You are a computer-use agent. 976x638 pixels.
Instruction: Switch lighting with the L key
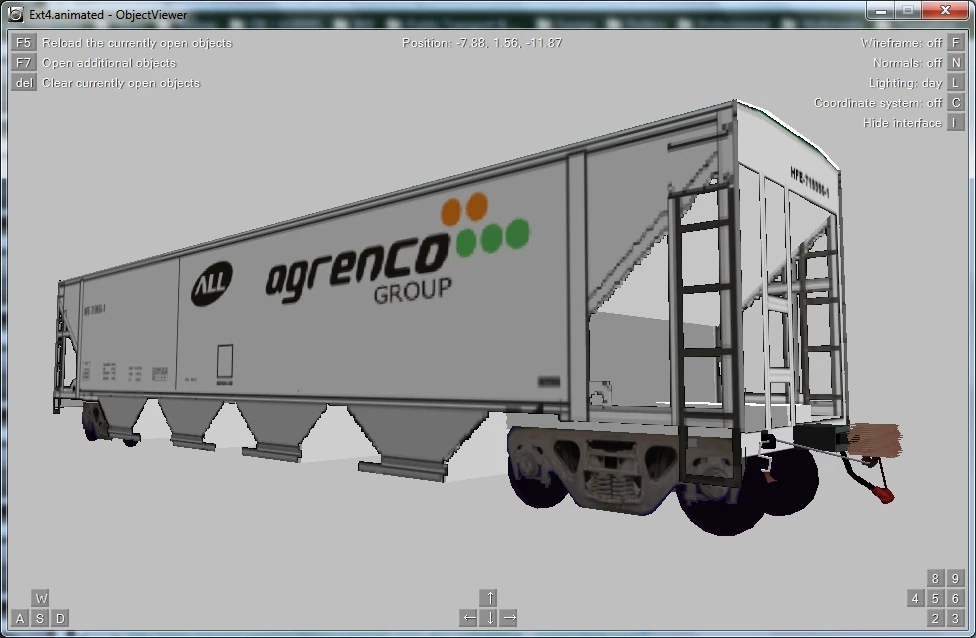(955, 82)
